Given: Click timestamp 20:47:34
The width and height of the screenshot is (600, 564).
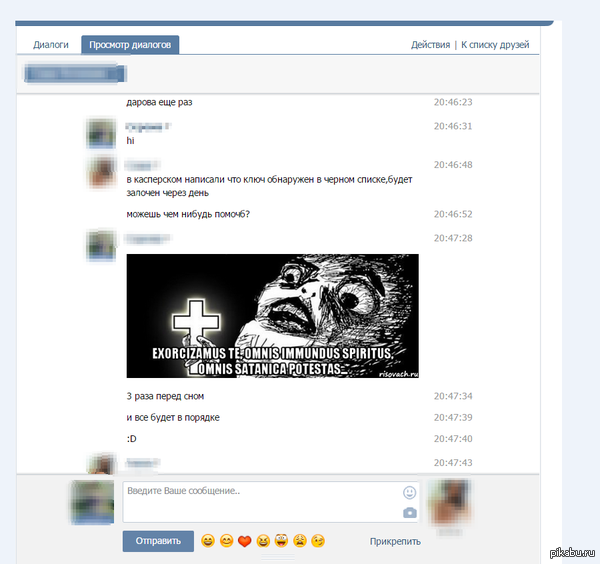Looking at the screenshot, I should (x=453, y=396).
